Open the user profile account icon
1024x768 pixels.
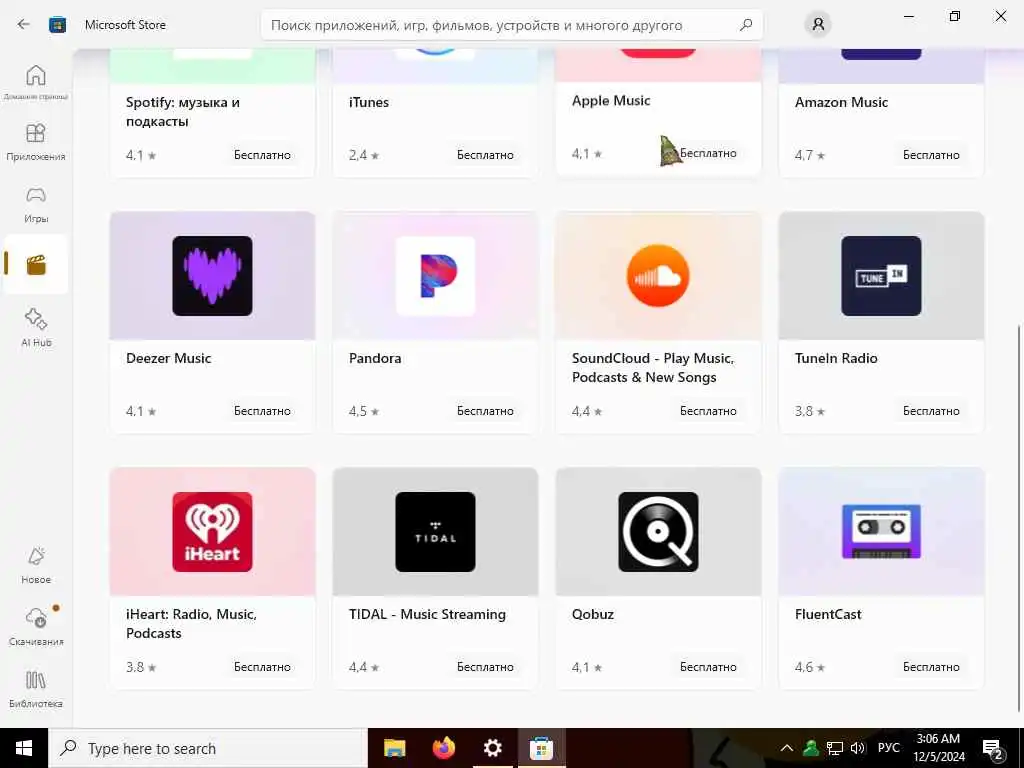818,25
